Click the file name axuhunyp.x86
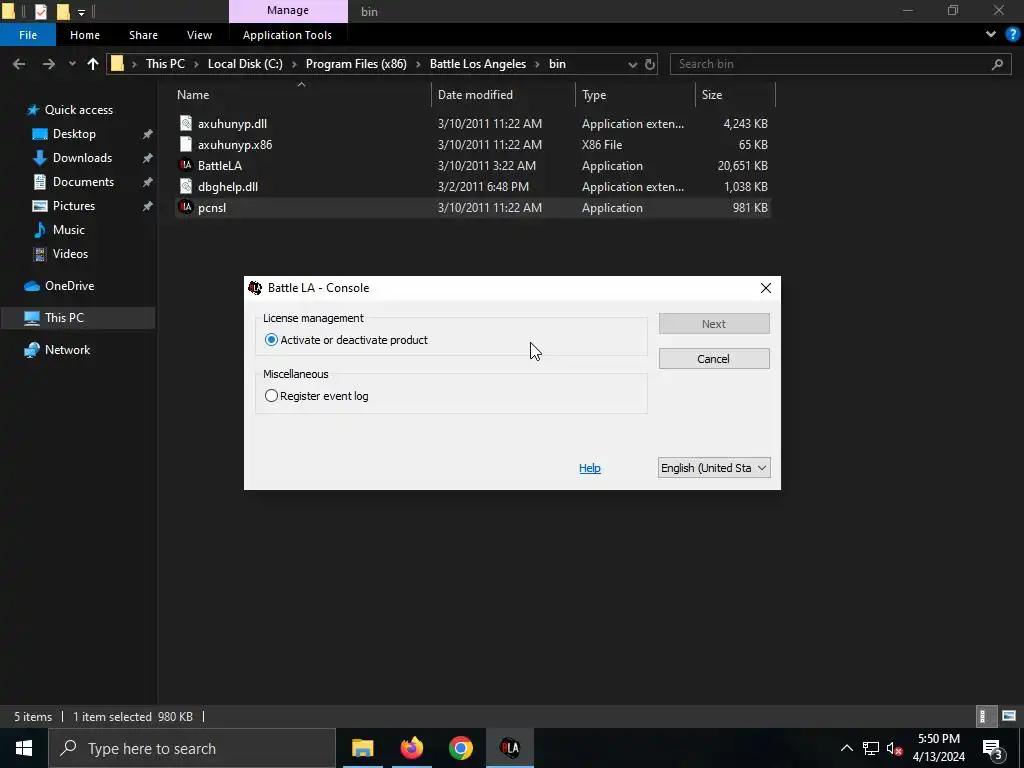This screenshot has height=768, width=1024. [235, 144]
